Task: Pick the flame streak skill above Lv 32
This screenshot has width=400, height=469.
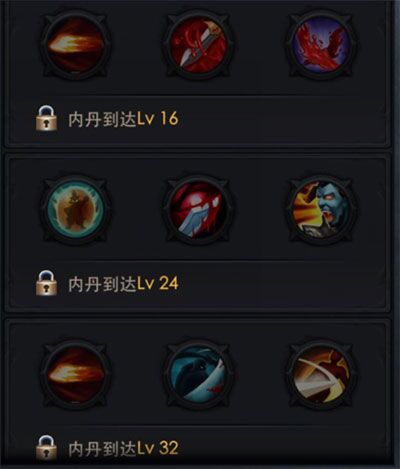Action: tap(76, 374)
